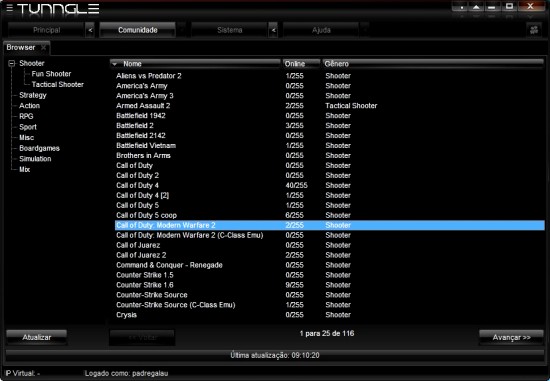Click the Logado como: padregalau status
550x381 pixels.
point(126,373)
